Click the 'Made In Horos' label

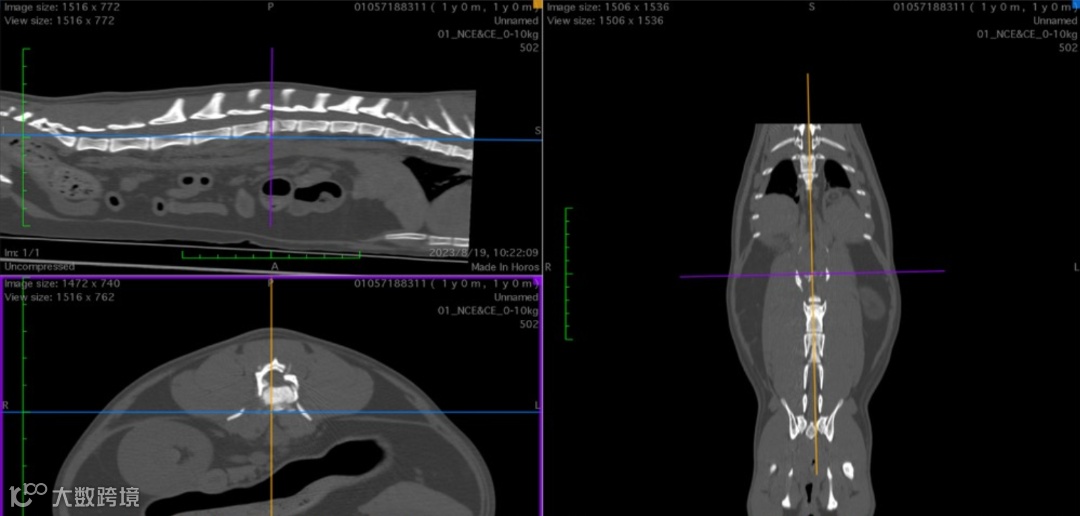[505, 266]
